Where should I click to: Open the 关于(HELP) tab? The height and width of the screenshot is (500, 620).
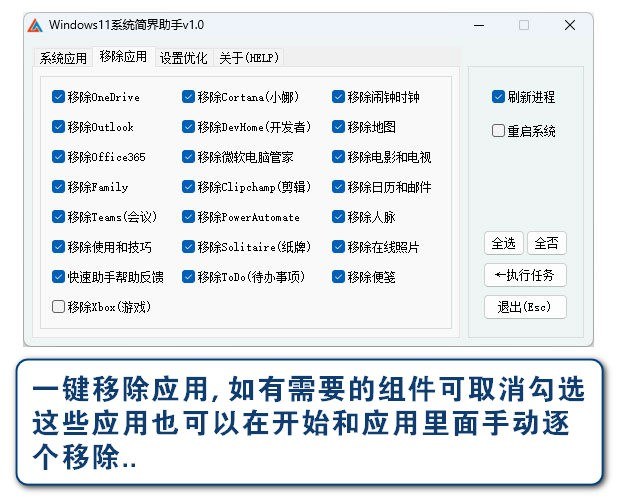[247, 58]
